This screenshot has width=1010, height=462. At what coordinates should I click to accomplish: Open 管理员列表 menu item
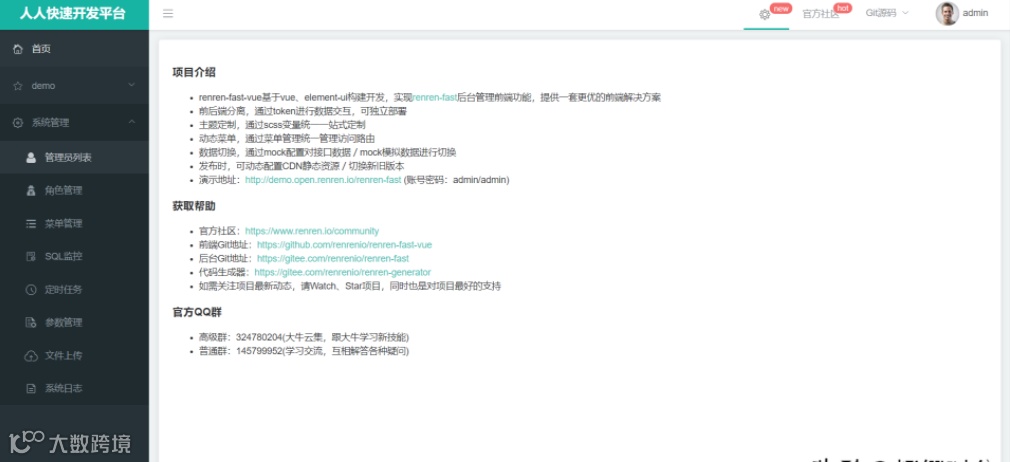(x=74, y=158)
